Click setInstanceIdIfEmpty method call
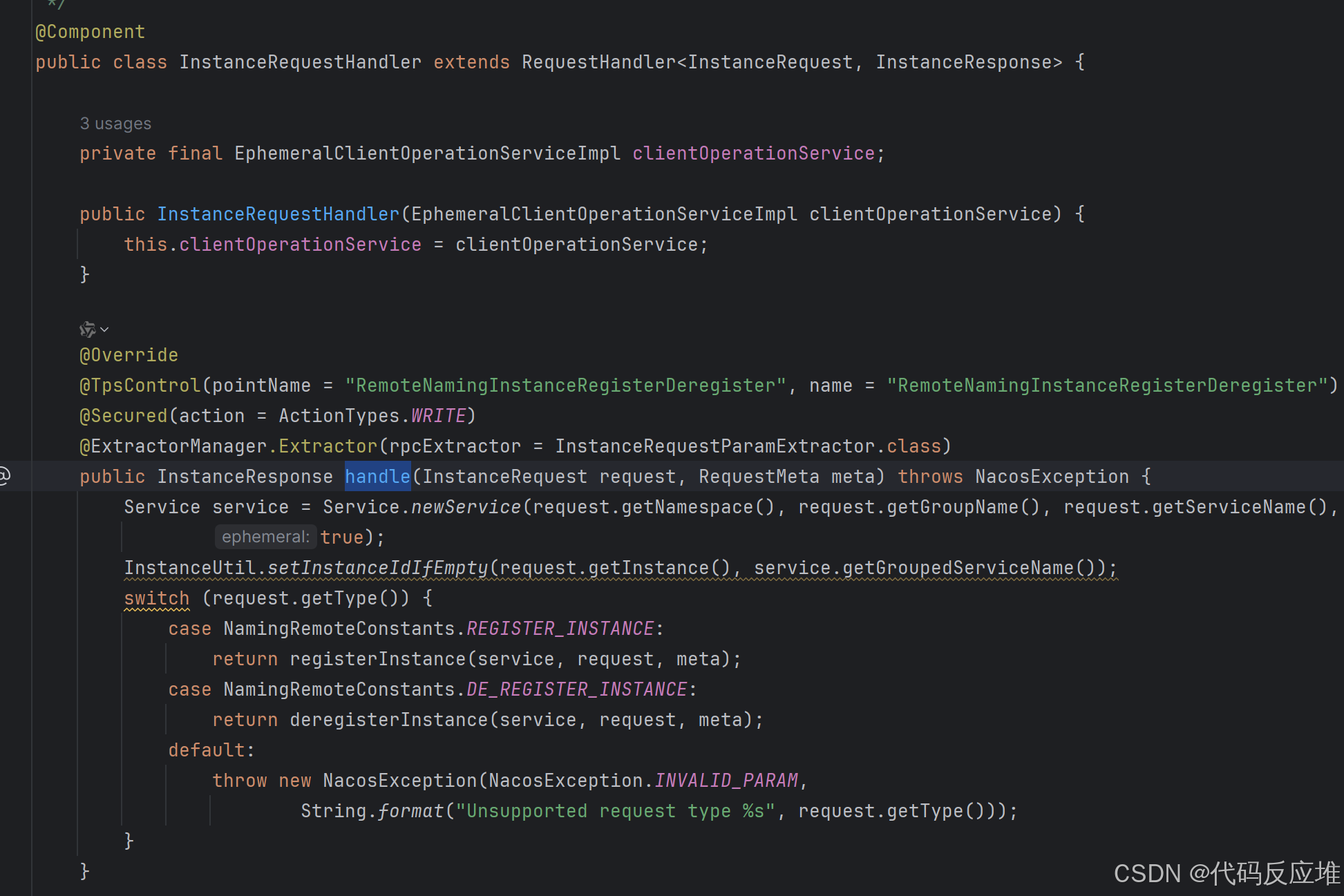1344x896 pixels. coord(377,568)
